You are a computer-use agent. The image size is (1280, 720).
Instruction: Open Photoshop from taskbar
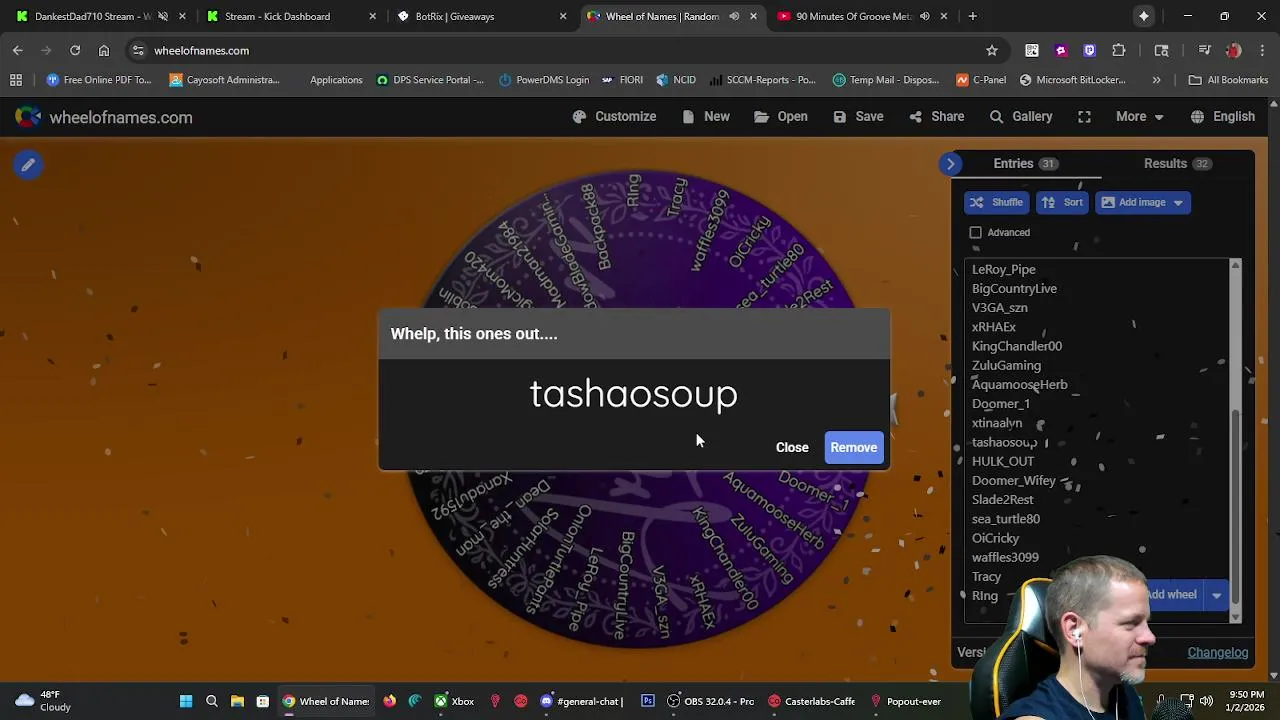(x=648, y=701)
